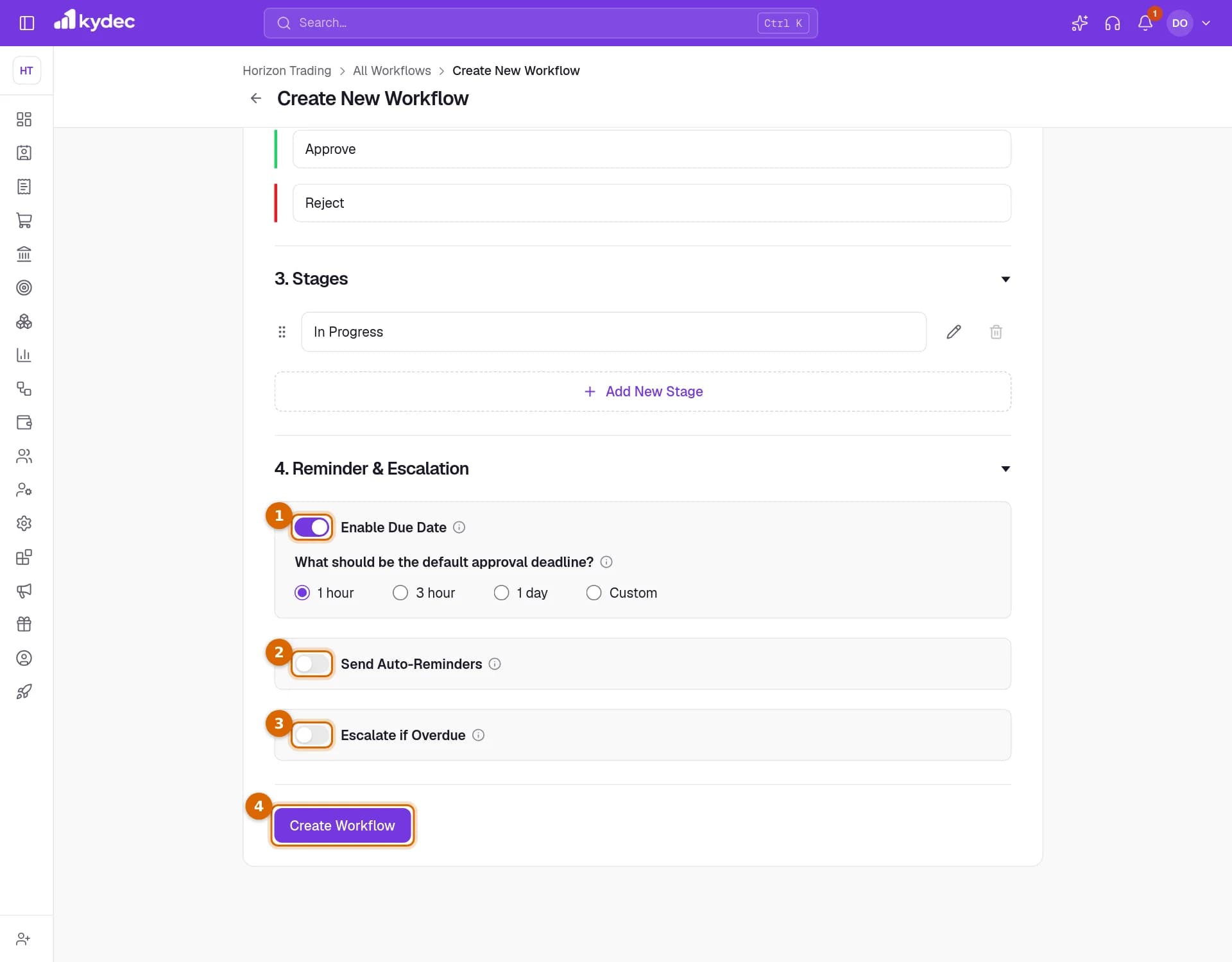Toggle the sidebar panel icon

click(x=26, y=23)
